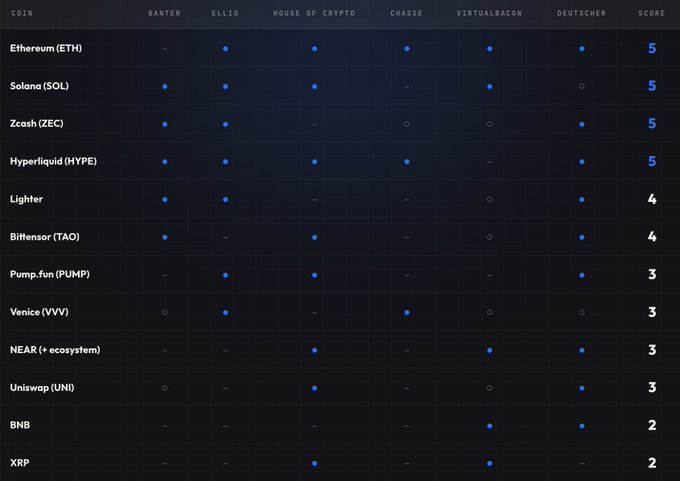Click BNB's score of 2
This screenshot has height=481, width=680.
[x=652, y=425]
